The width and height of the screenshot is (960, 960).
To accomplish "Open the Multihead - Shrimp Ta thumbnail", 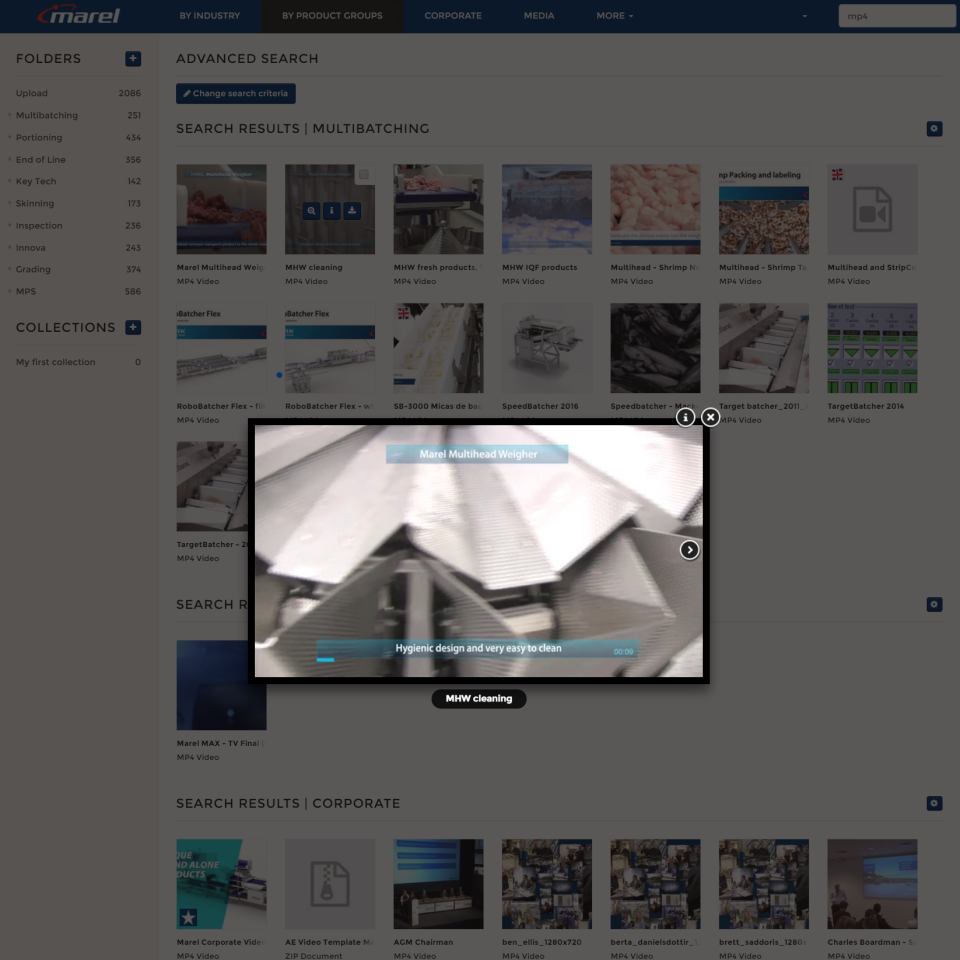I will [x=763, y=209].
